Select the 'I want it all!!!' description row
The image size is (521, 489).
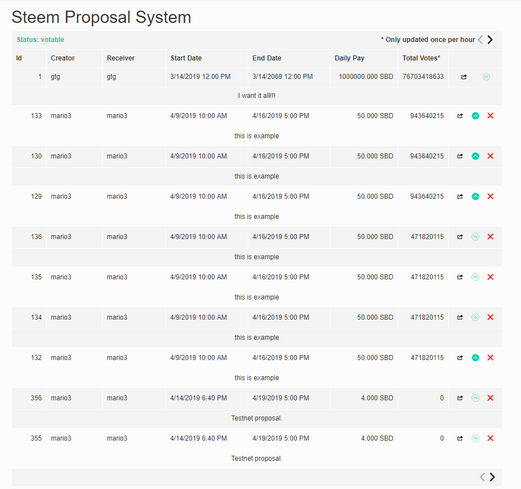[x=257, y=96]
